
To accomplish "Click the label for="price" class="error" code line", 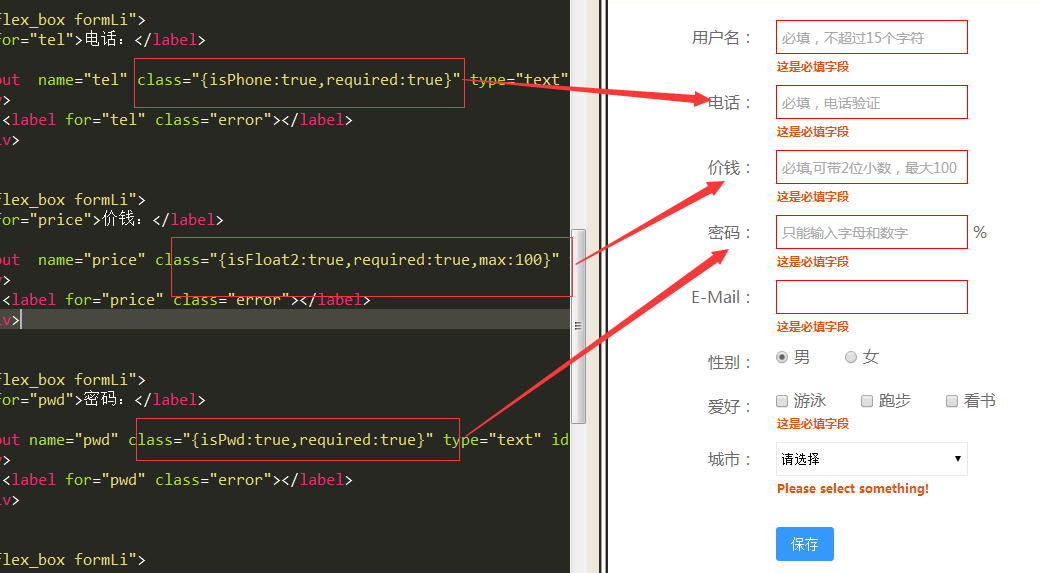I will click(x=186, y=300).
